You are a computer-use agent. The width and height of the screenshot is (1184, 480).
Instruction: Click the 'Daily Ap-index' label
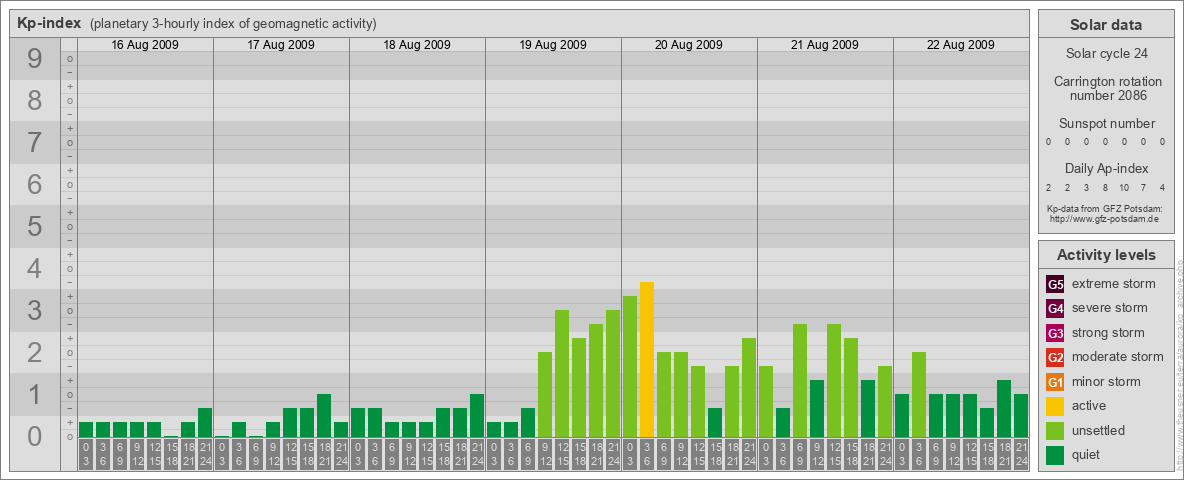(1107, 168)
